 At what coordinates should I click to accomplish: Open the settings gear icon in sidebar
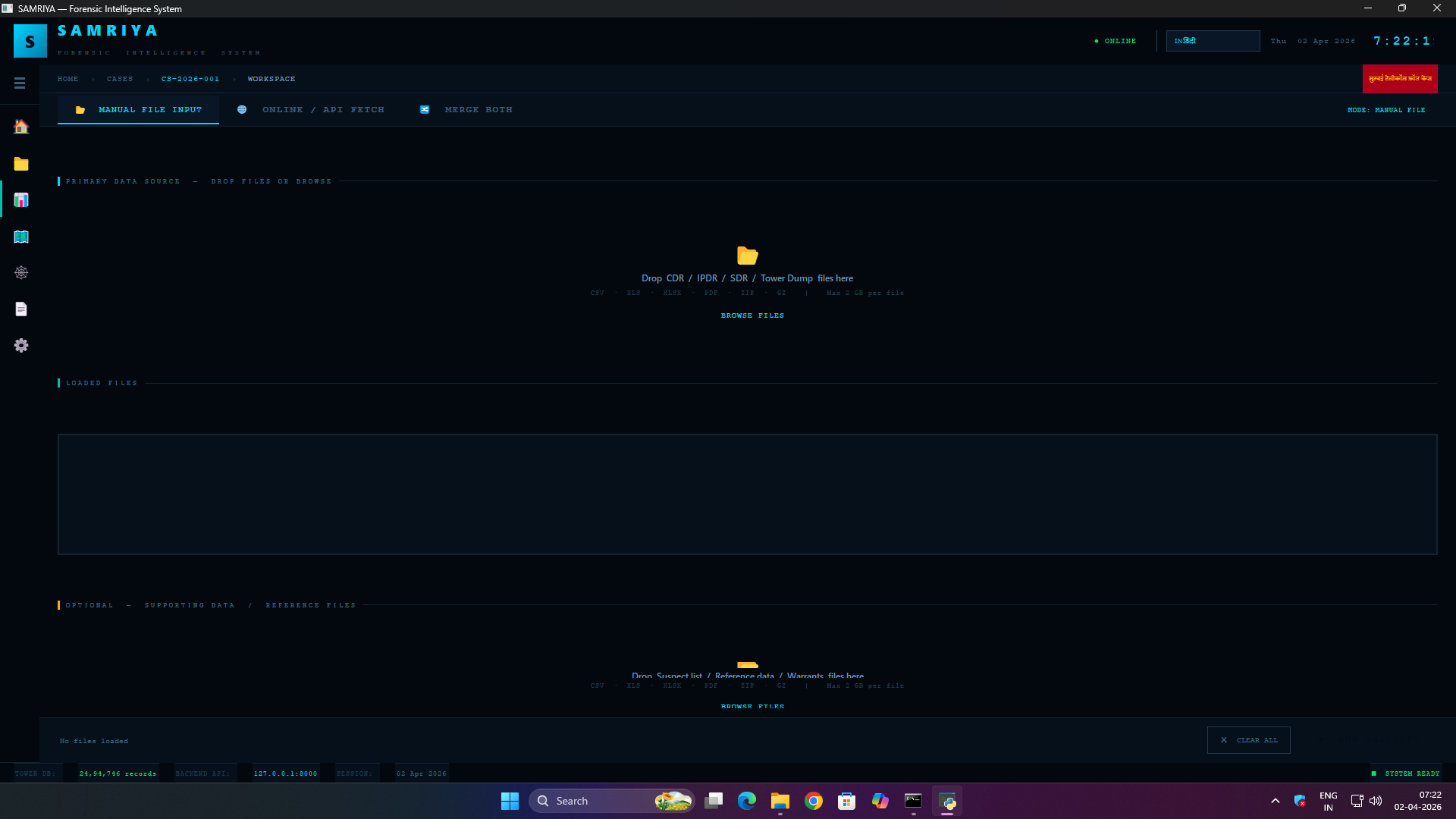coord(21,345)
